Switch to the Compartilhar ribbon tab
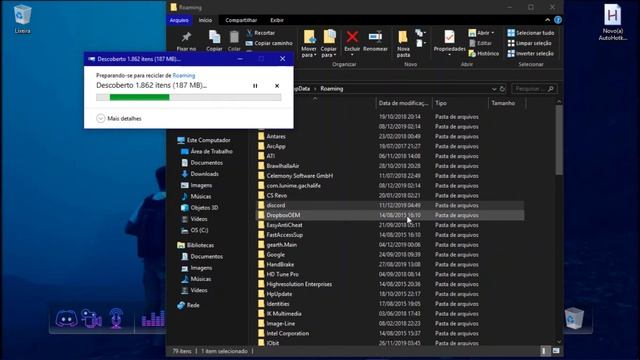The height and width of the screenshot is (360, 640). tap(241, 20)
